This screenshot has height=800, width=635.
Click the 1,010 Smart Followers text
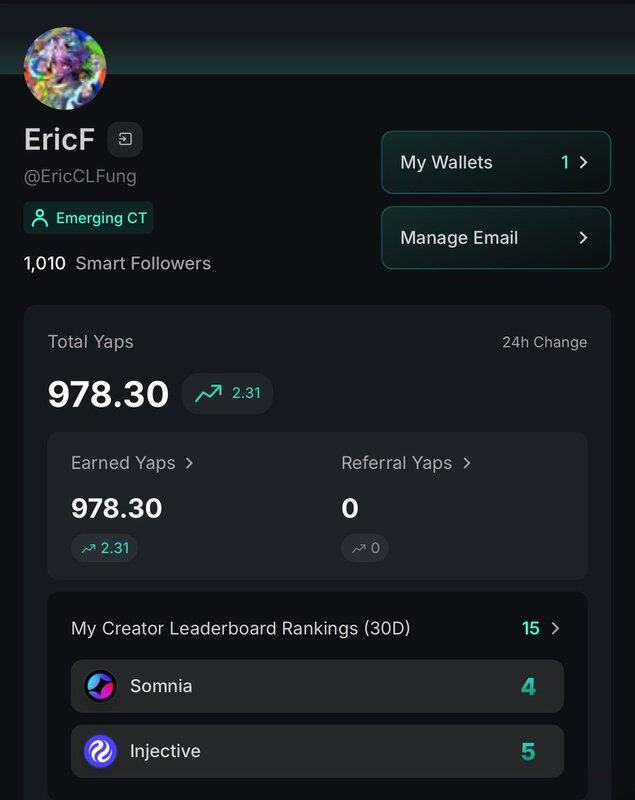[117, 264]
